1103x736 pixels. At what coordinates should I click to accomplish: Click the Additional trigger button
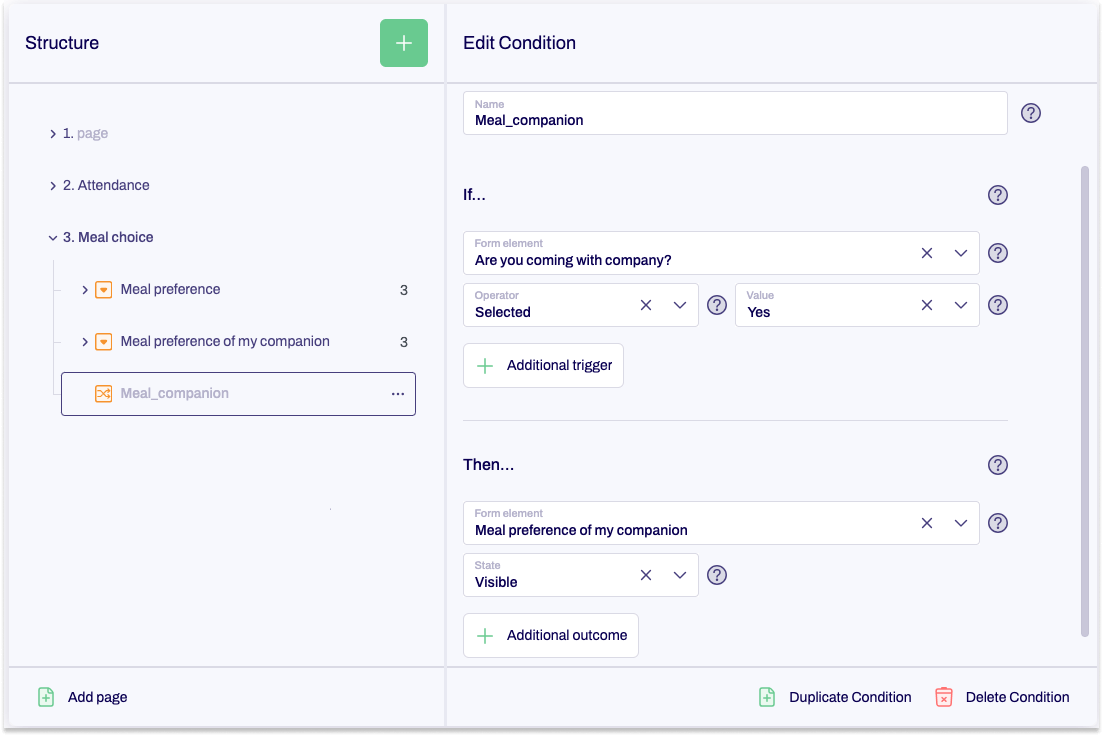pyautogui.click(x=543, y=365)
